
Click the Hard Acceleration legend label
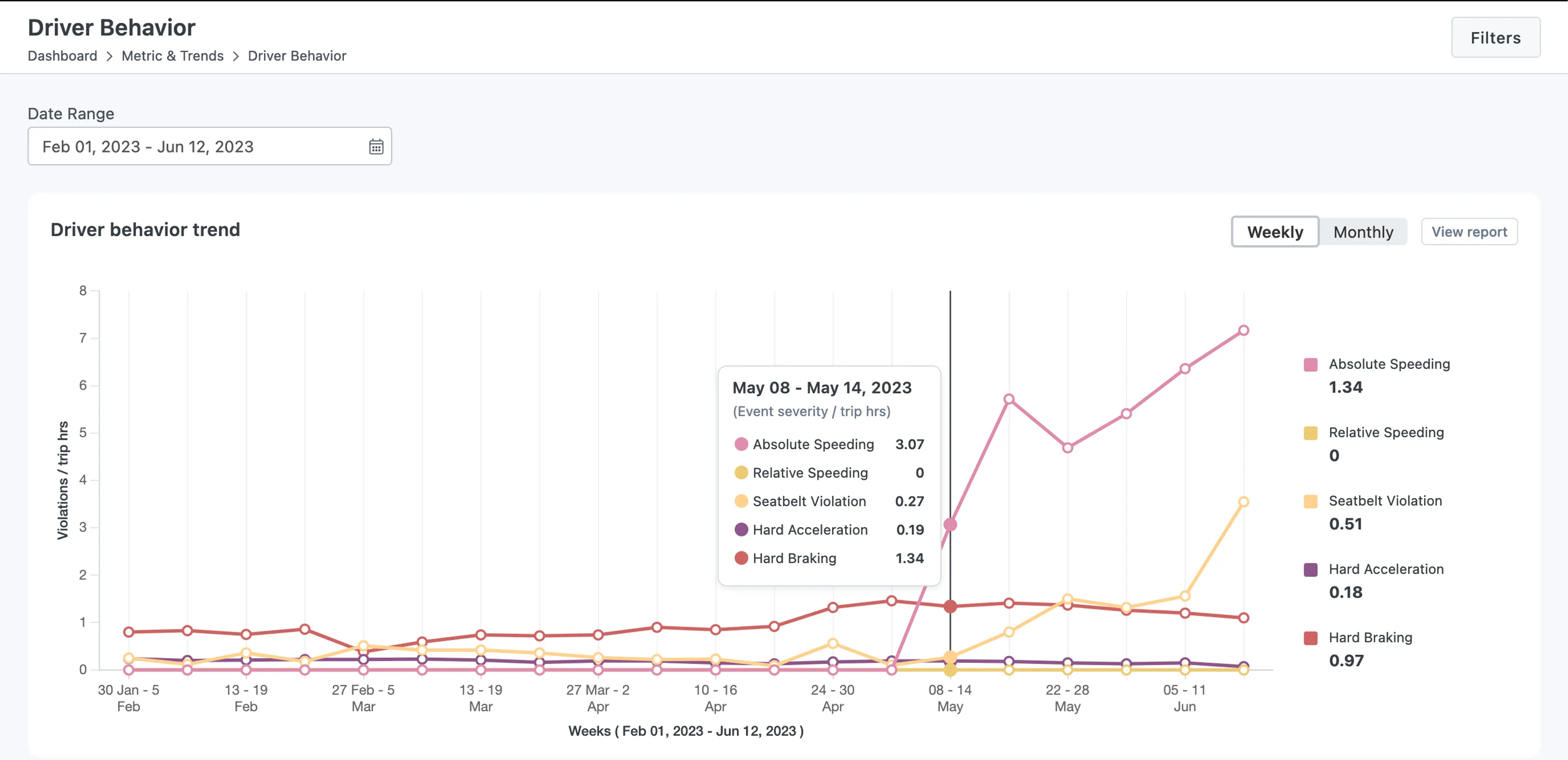tap(1386, 570)
